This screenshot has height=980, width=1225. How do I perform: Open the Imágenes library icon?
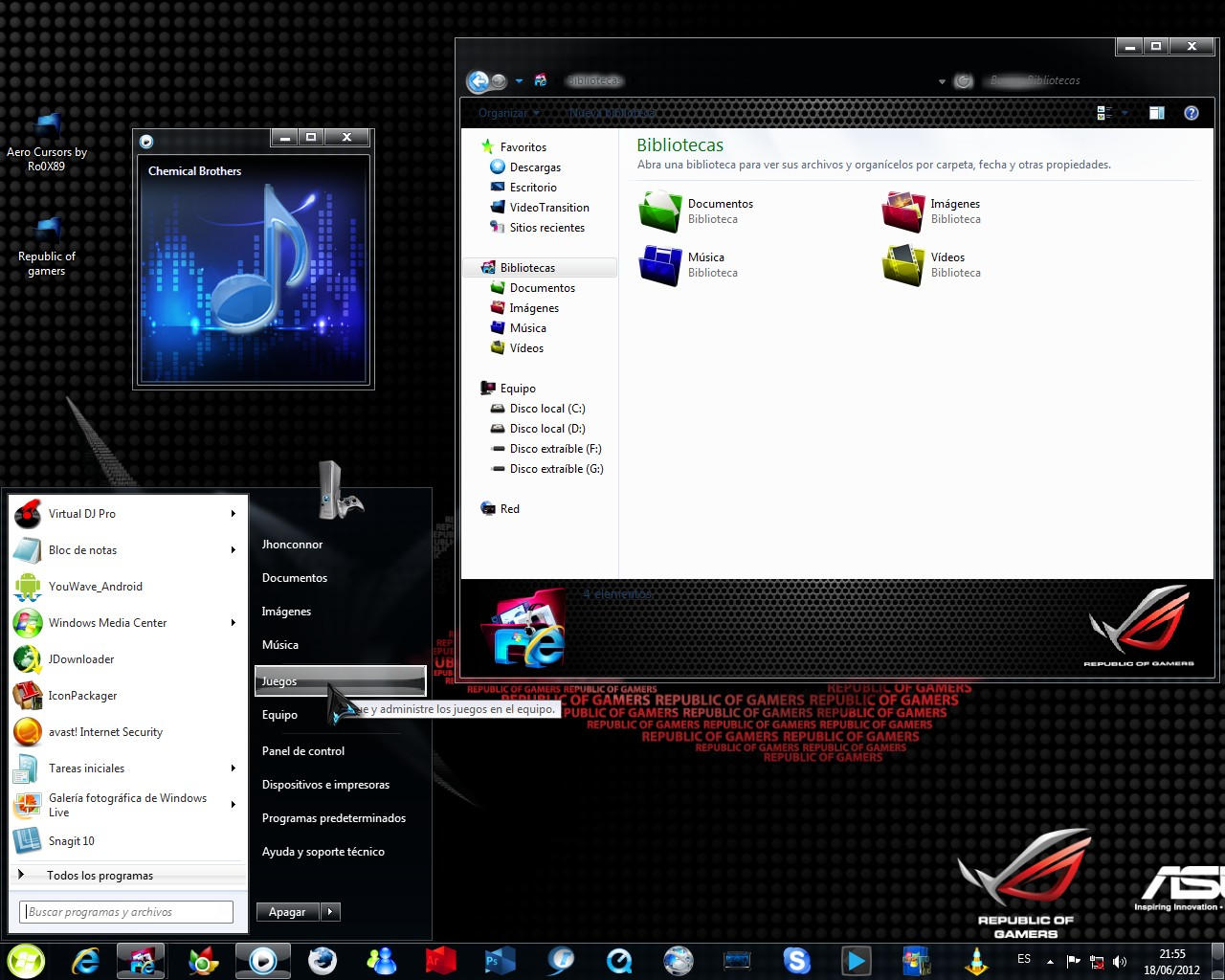(901, 212)
